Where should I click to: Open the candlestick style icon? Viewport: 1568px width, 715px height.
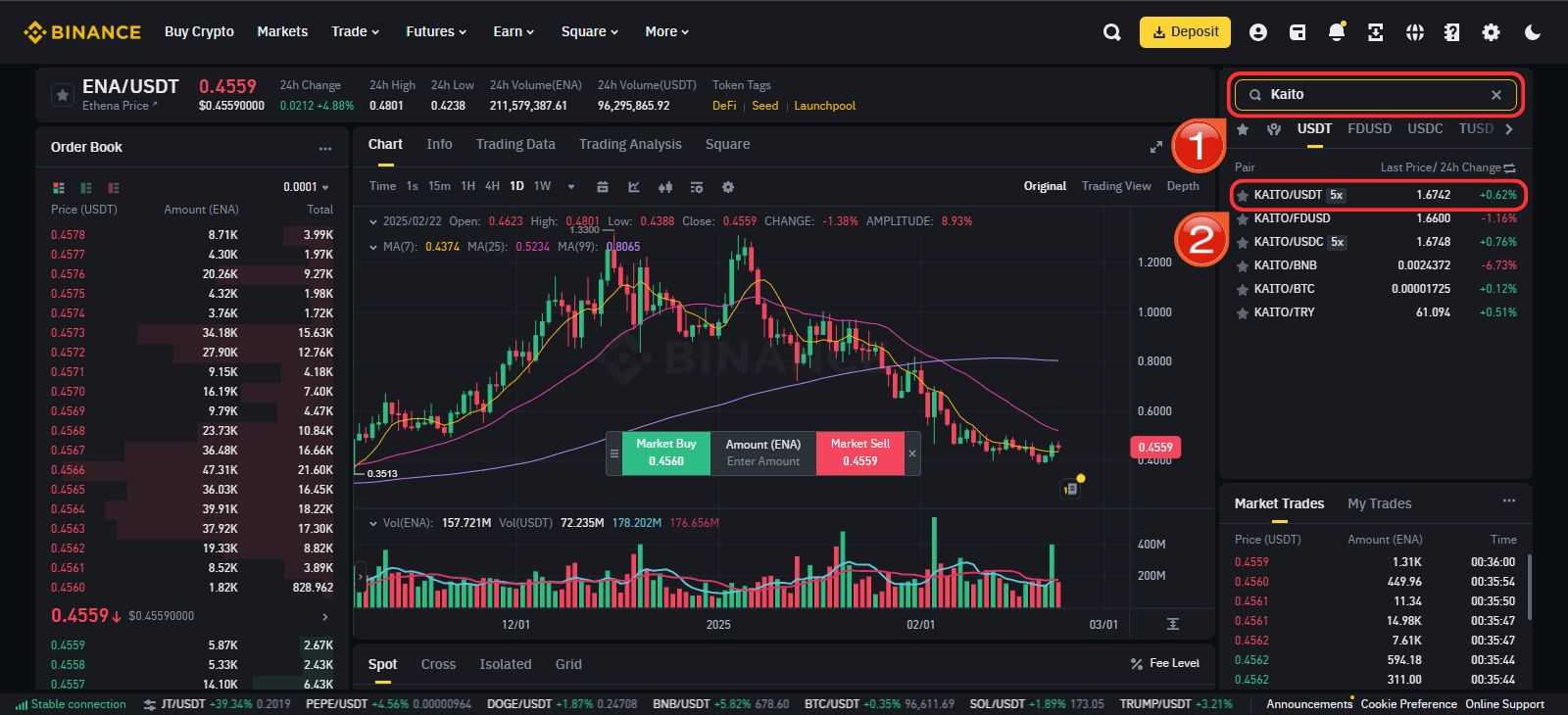(x=665, y=187)
